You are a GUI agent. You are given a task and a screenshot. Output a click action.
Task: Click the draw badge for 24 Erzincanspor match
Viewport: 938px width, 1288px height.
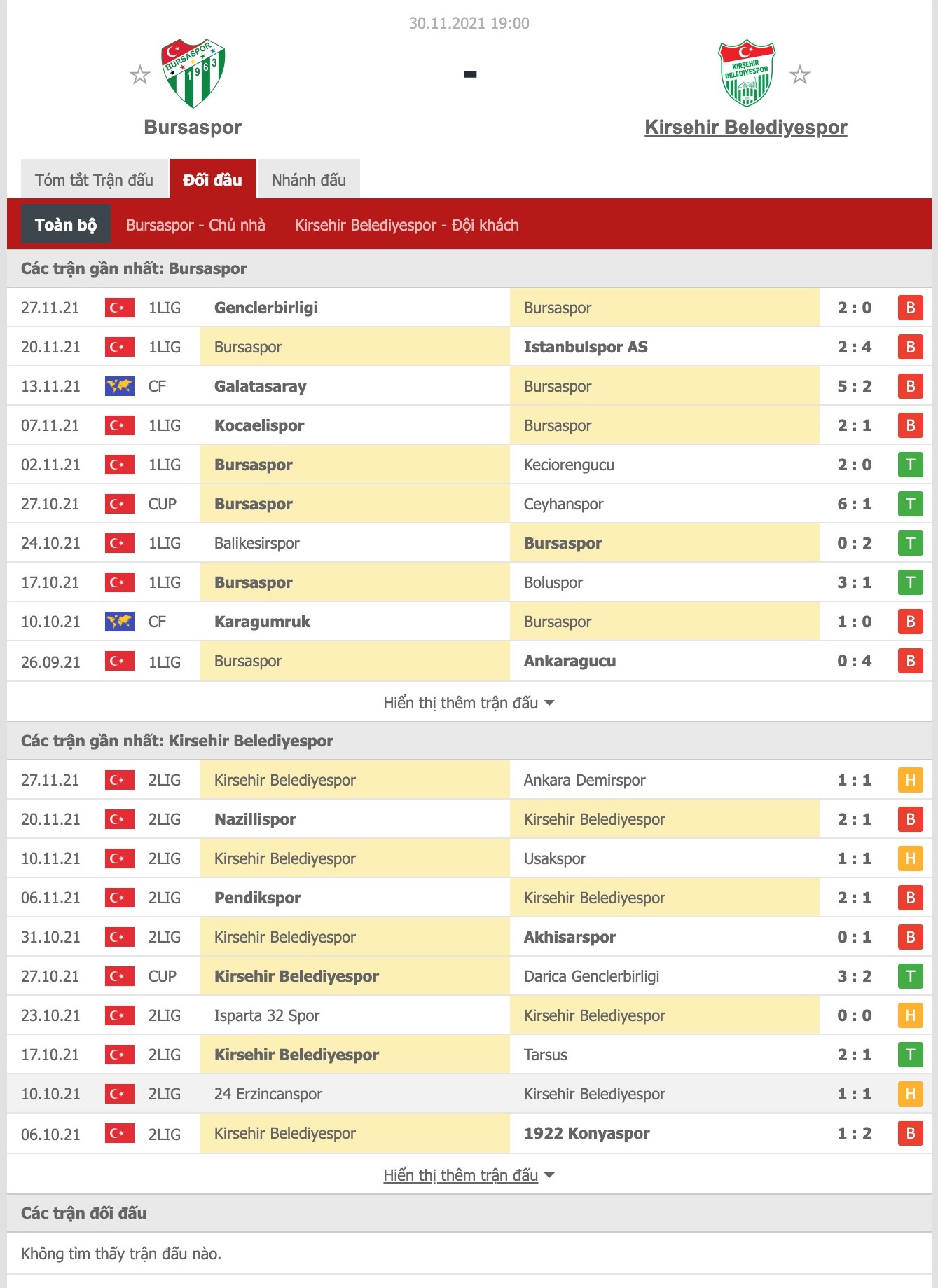(x=911, y=1094)
